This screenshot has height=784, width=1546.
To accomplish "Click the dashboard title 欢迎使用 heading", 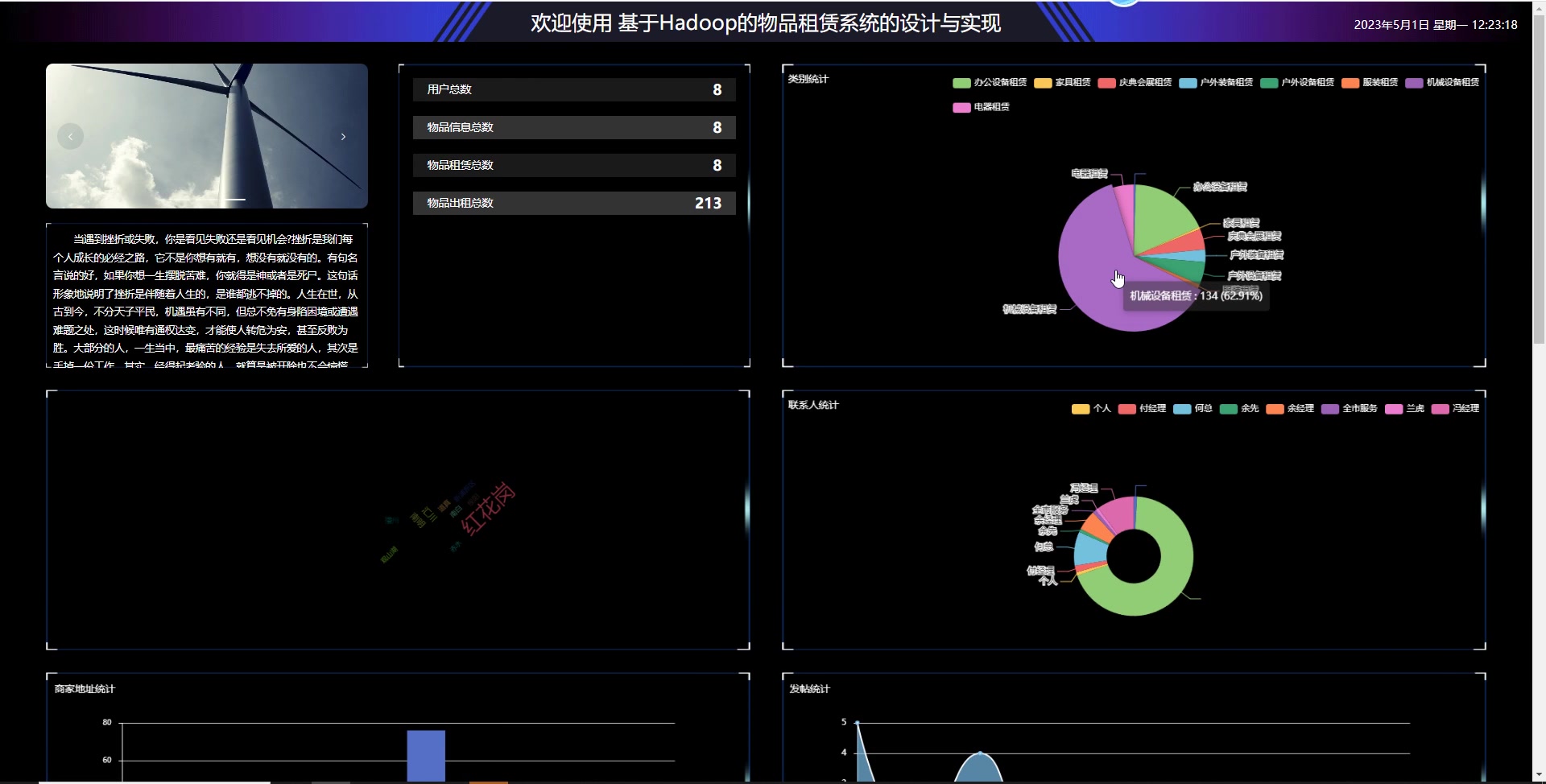I will pos(766,23).
